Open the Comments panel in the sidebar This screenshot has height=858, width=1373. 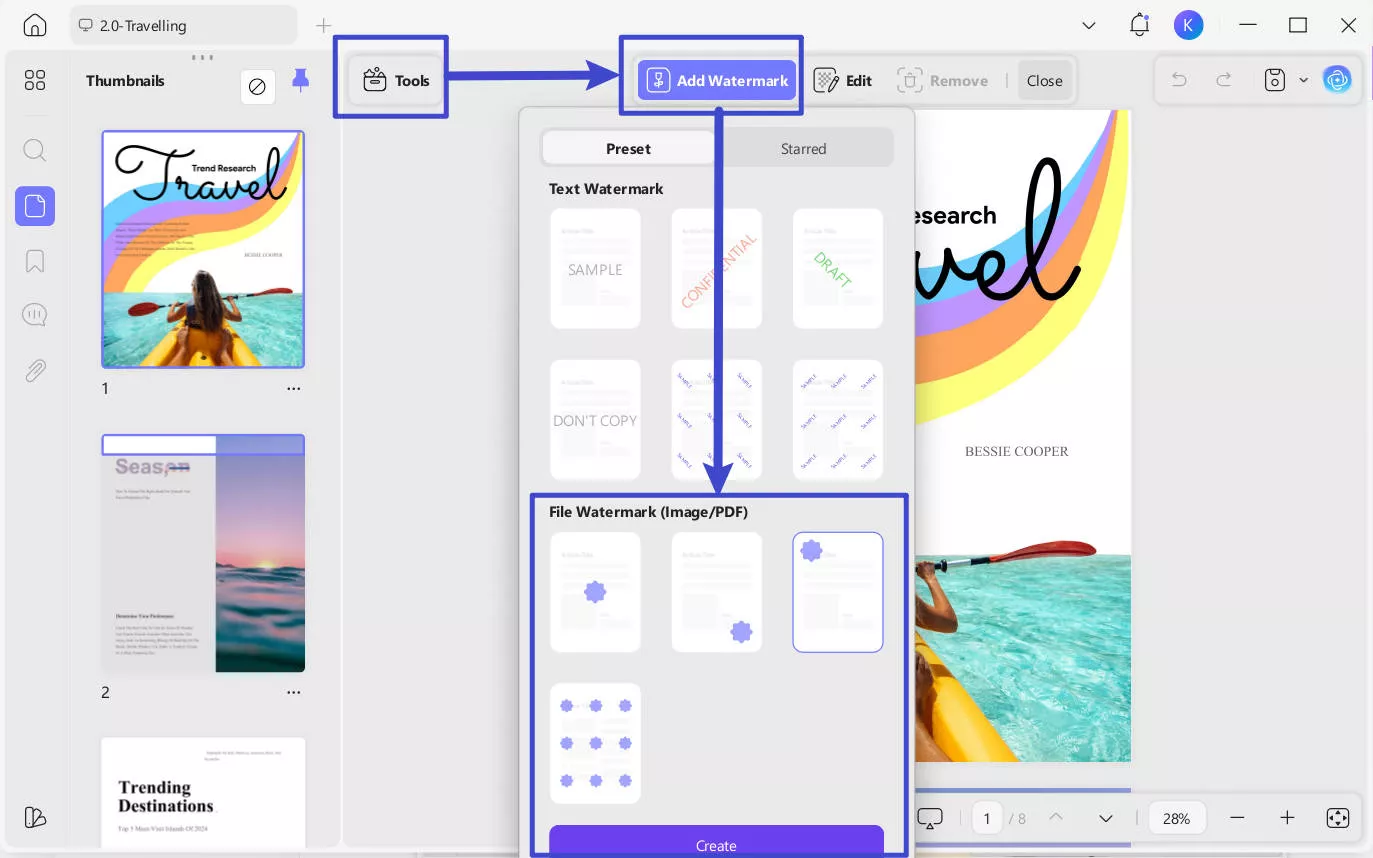click(x=34, y=314)
